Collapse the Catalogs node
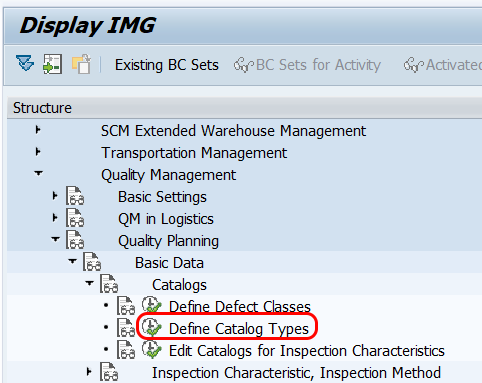The height and width of the screenshot is (383, 482). coord(89,283)
